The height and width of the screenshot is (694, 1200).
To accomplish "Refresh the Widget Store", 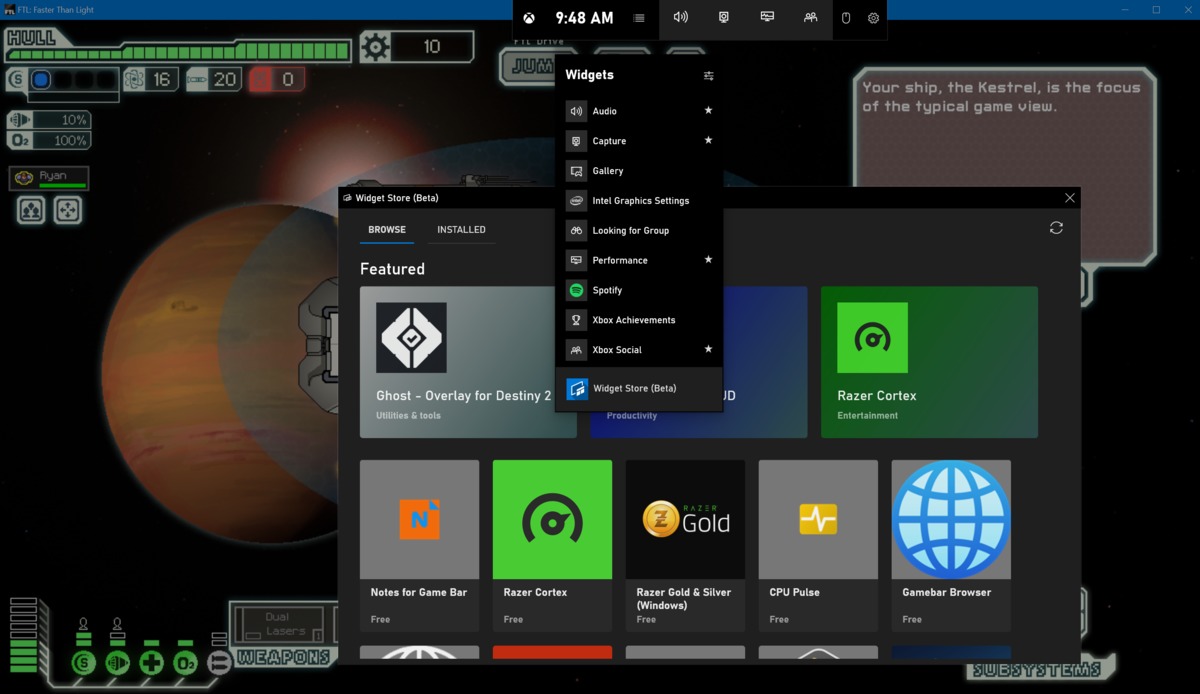I will [x=1056, y=228].
